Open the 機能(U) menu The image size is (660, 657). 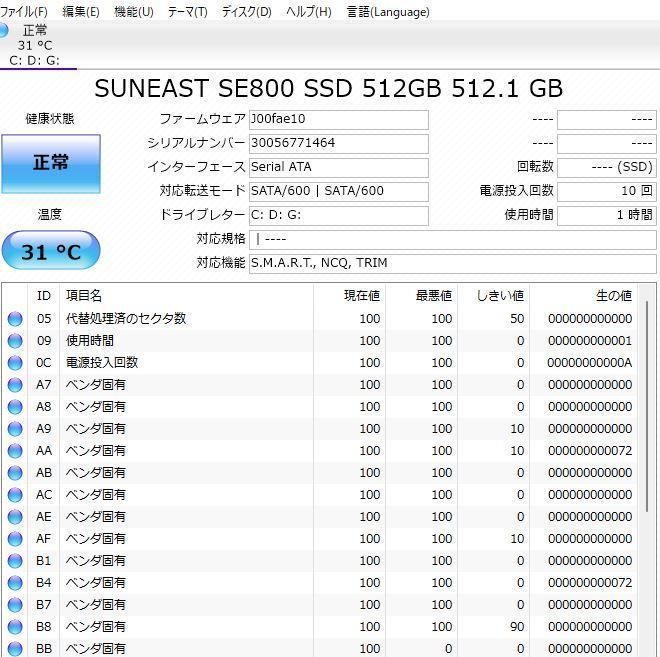pos(134,11)
